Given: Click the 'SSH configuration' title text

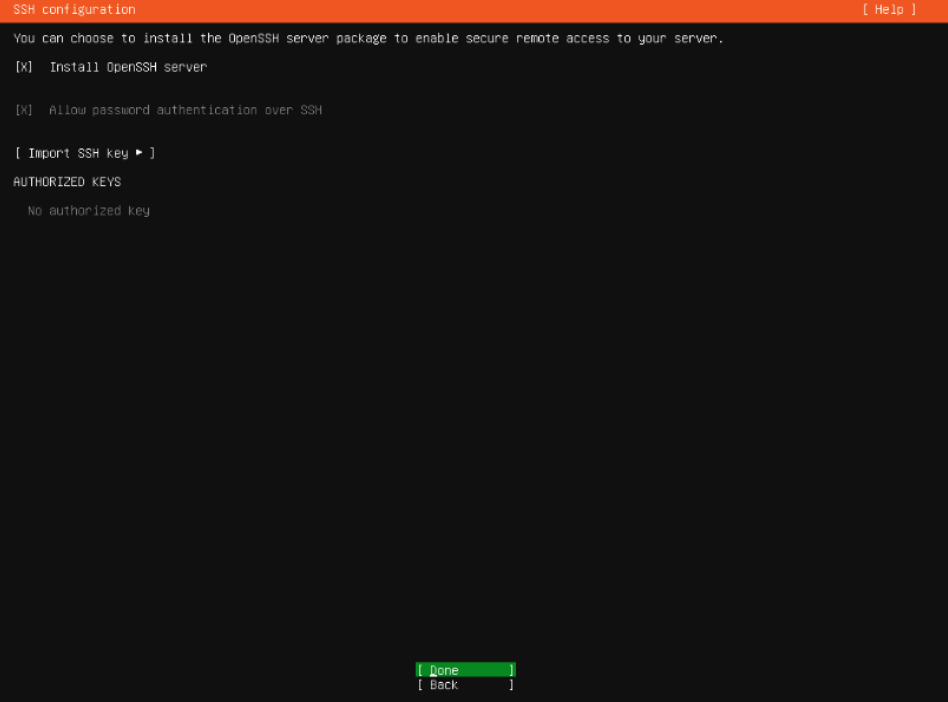Looking at the screenshot, I should click(74, 10).
